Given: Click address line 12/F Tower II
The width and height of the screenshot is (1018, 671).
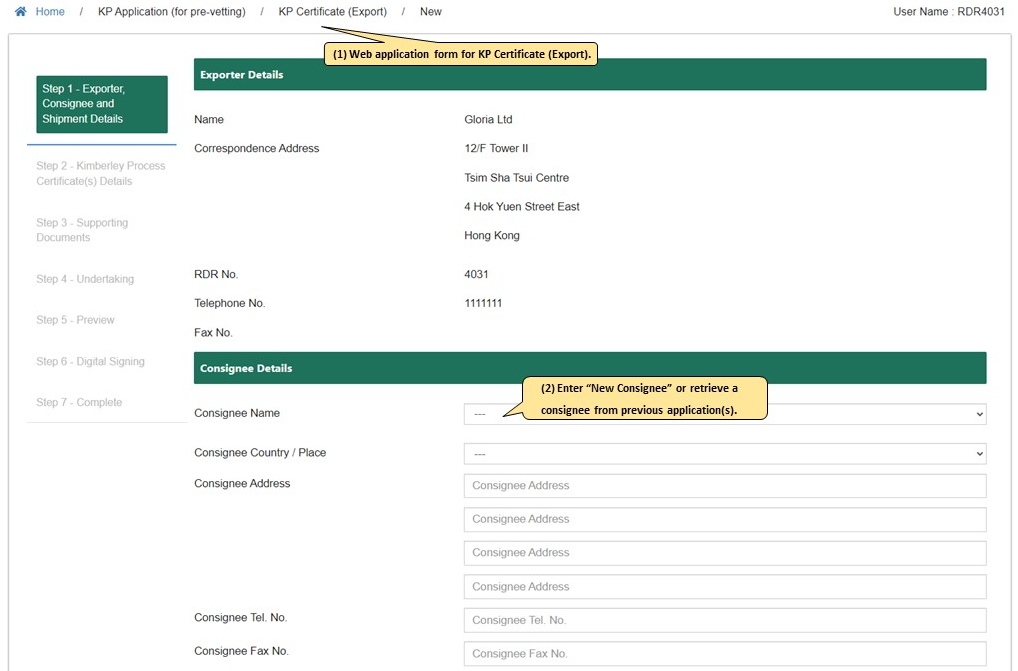Looking at the screenshot, I should pos(496,148).
